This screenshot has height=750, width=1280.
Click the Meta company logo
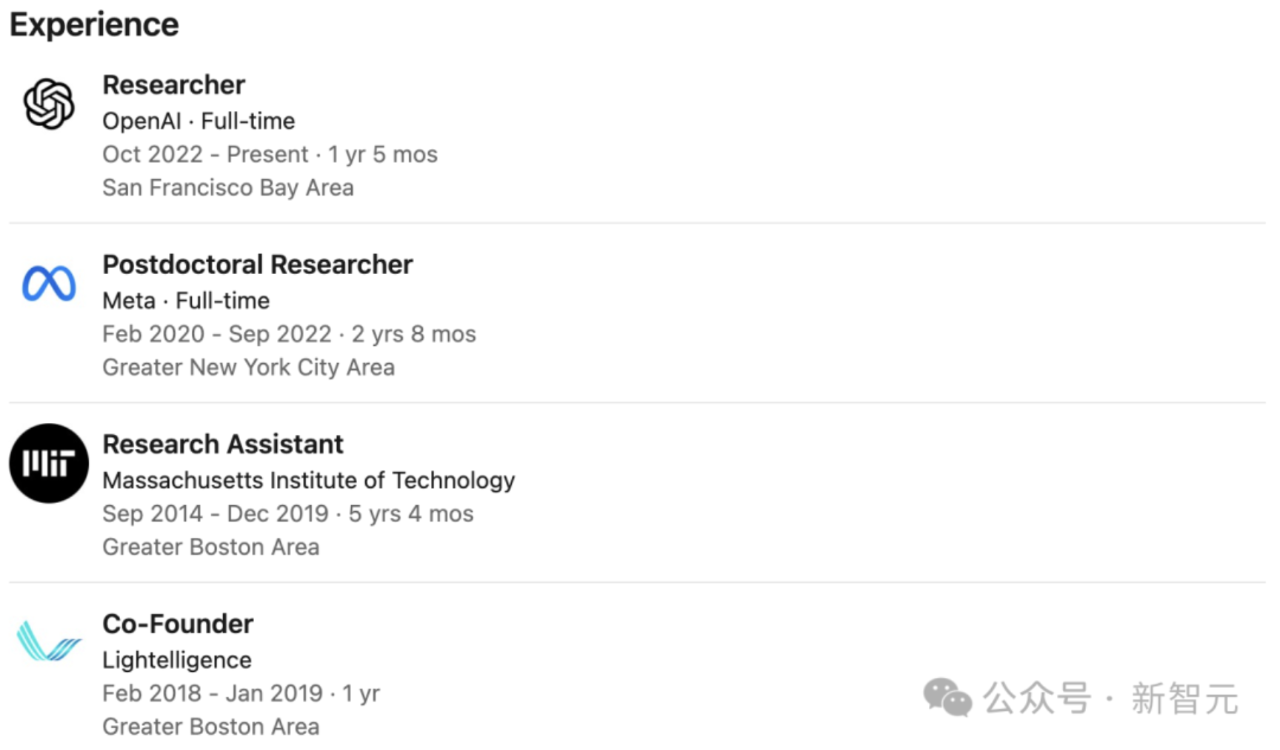coord(49,284)
